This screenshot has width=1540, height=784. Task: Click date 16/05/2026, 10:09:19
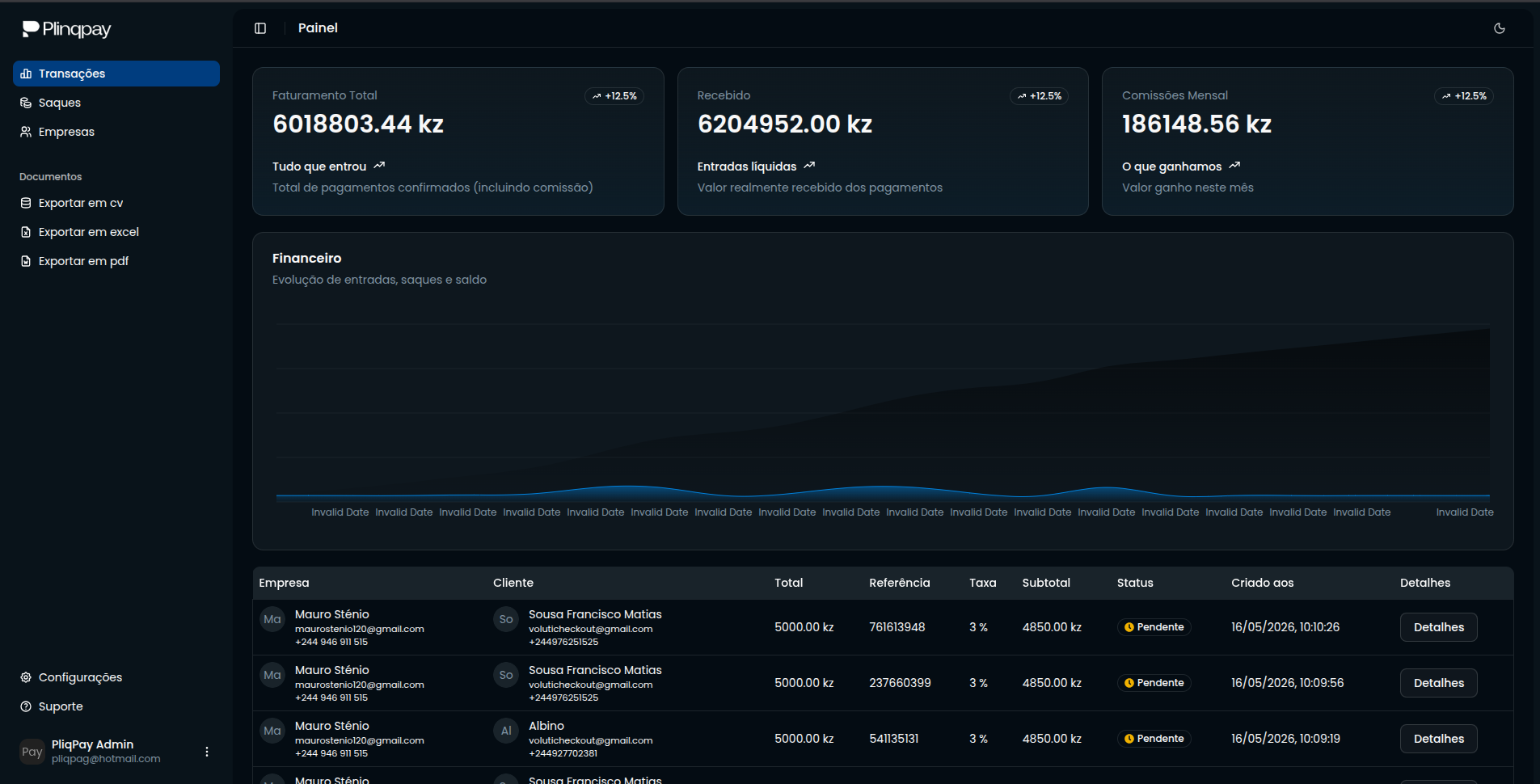coord(1285,739)
